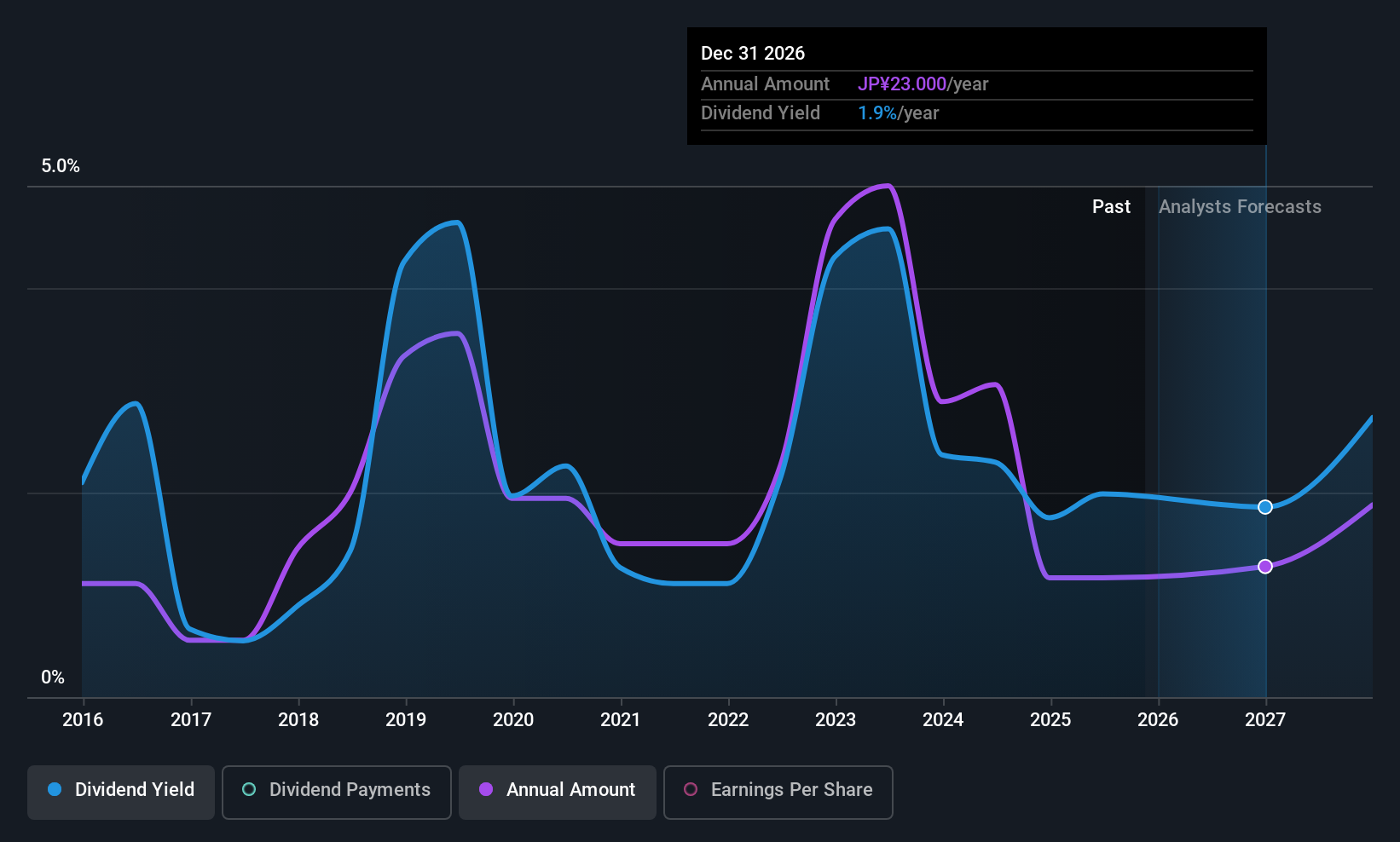
Task: Select the purple annual amount marker at 2027
Action: [1265, 567]
